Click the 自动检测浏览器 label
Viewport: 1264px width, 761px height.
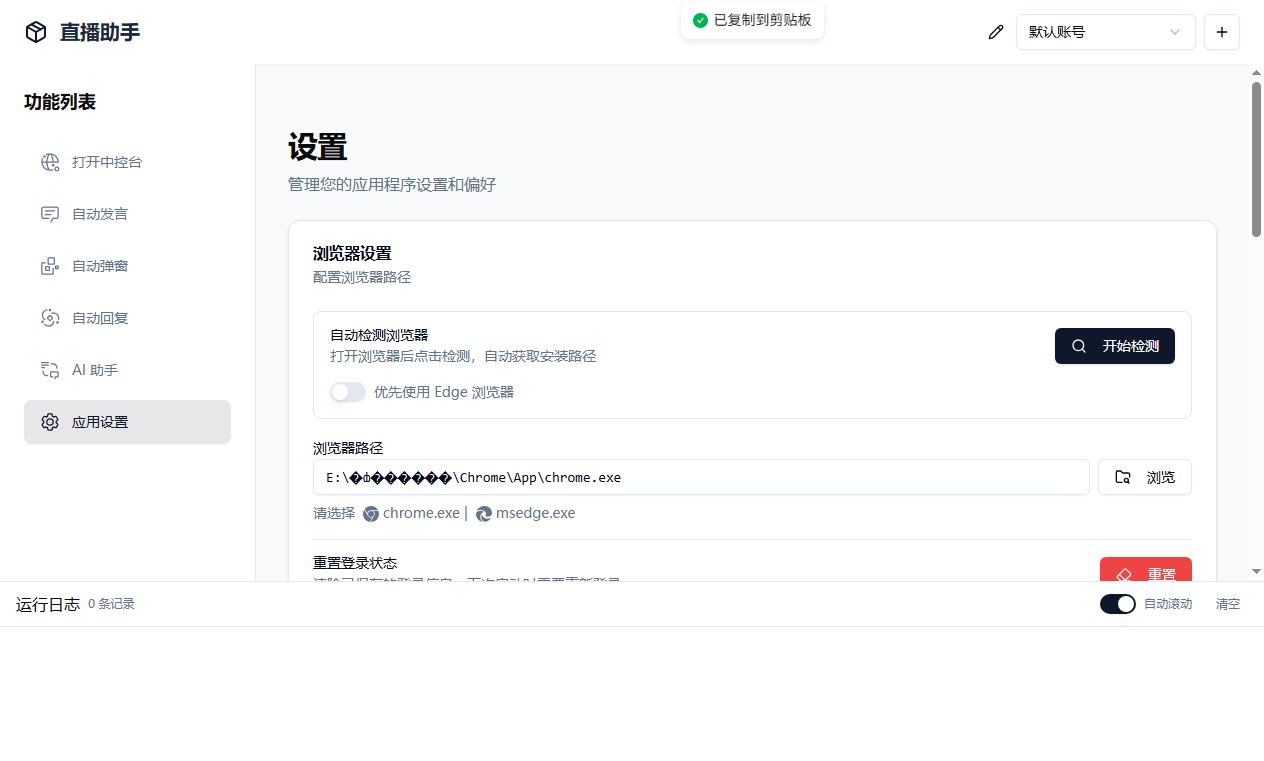click(379, 335)
